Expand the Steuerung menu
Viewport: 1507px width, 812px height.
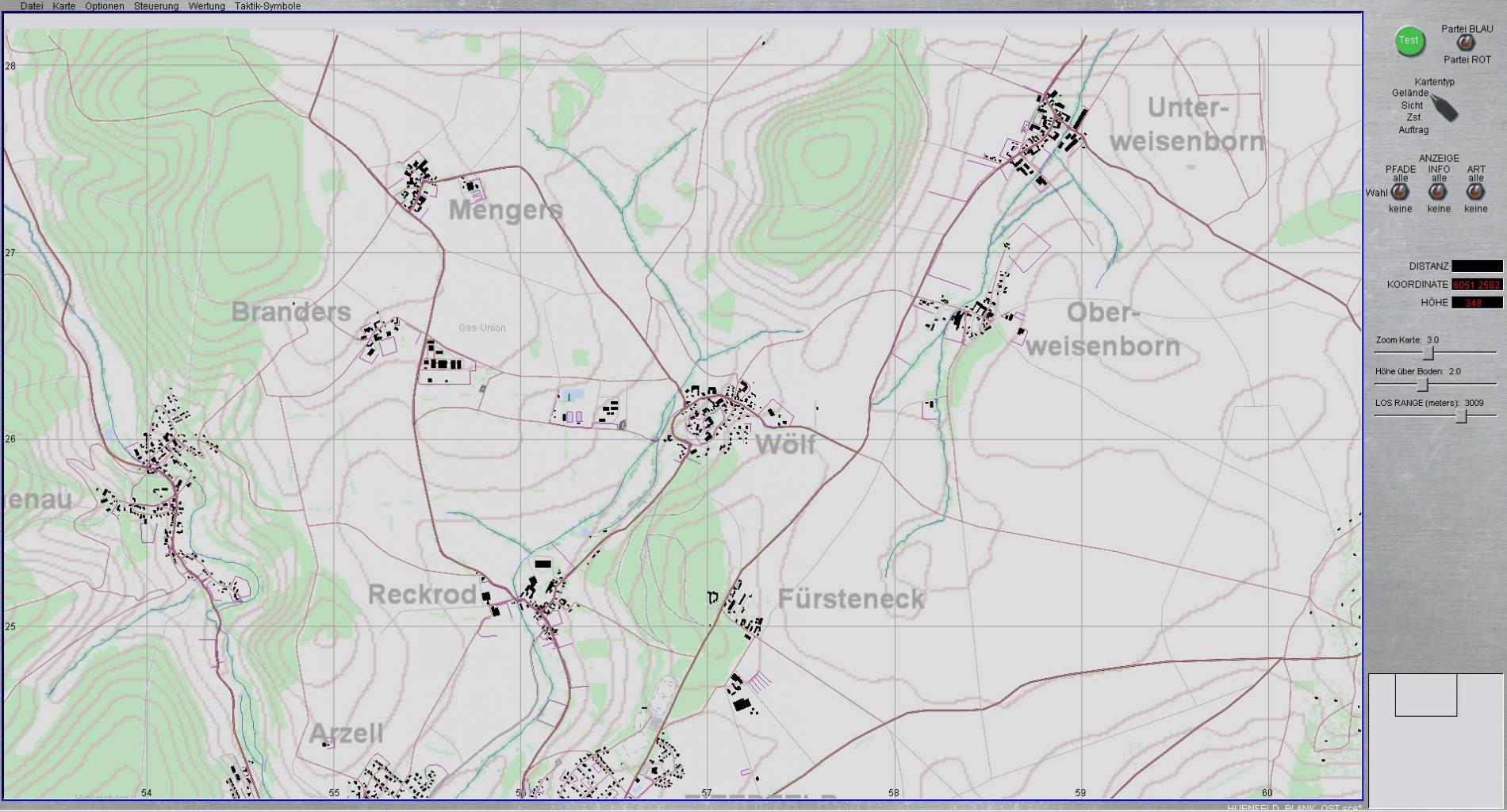156,6
